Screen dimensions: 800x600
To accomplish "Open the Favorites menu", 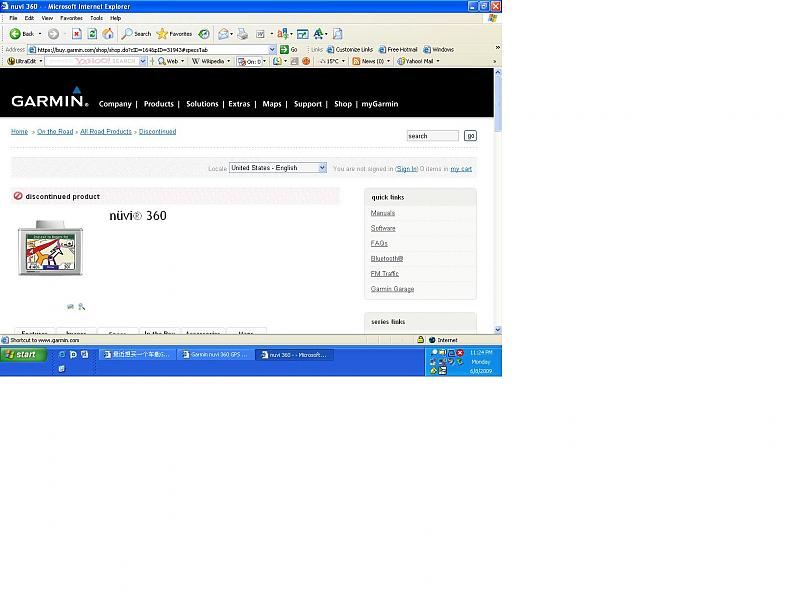I will click(71, 18).
